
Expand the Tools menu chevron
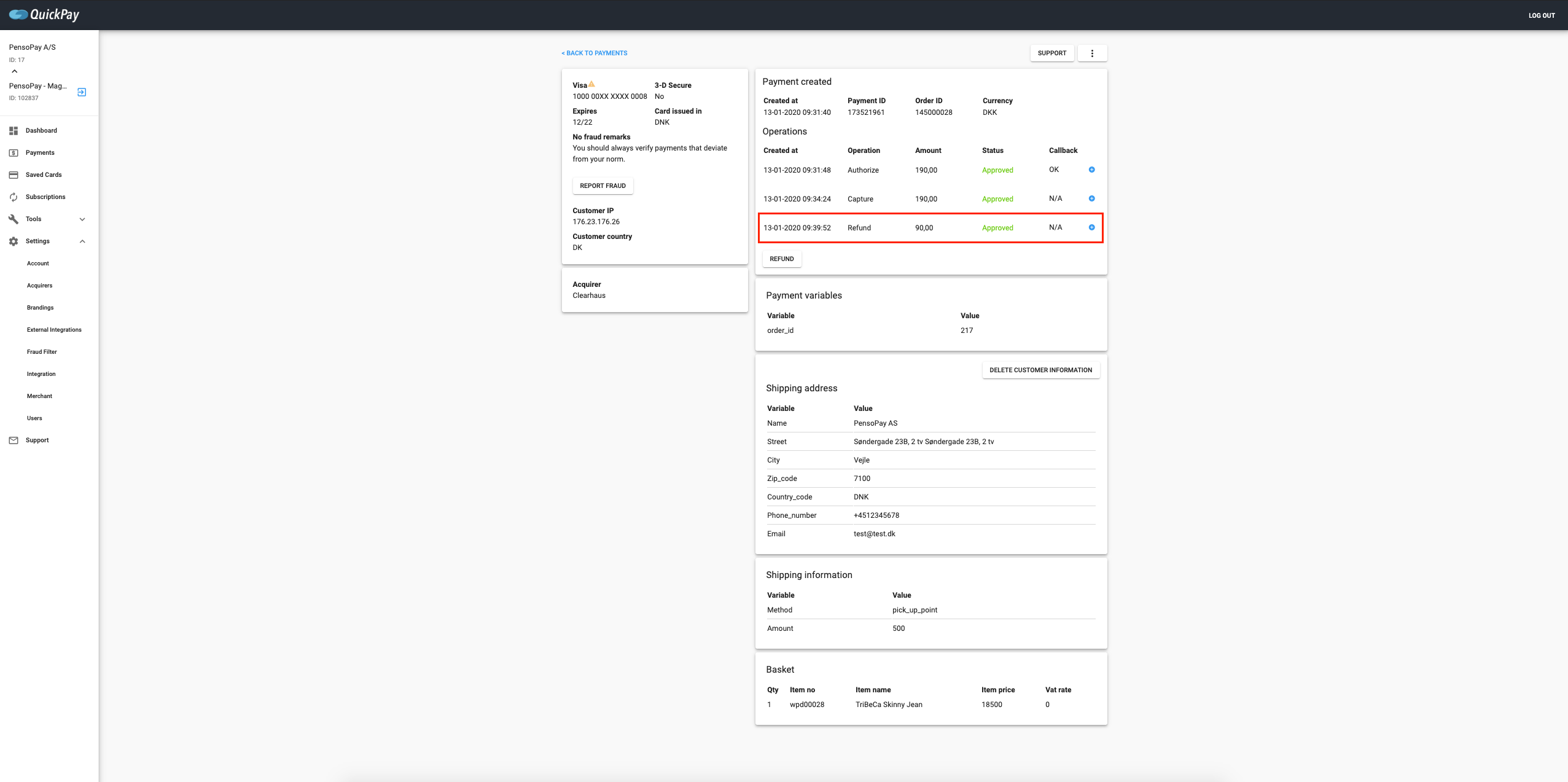(82, 219)
